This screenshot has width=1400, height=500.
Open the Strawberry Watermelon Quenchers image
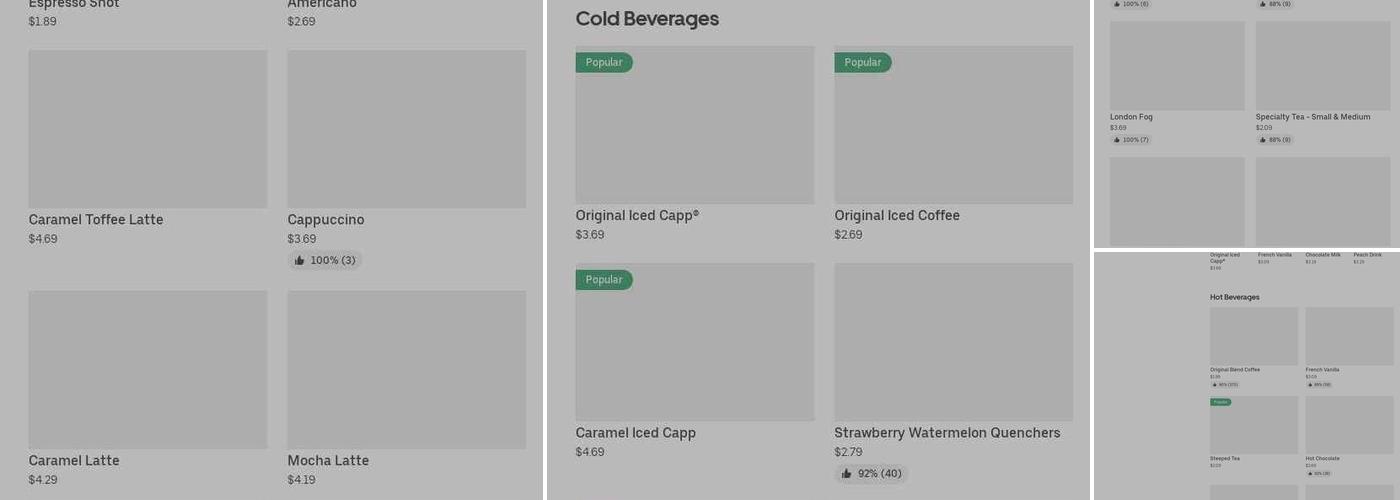click(x=953, y=342)
